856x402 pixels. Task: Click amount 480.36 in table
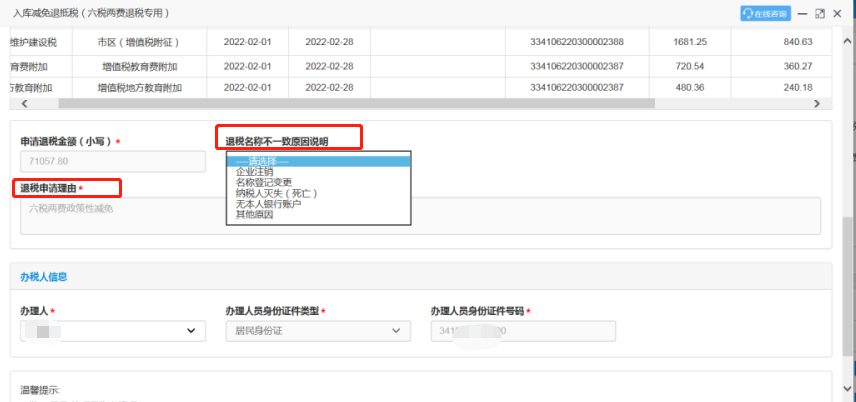[690, 87]
